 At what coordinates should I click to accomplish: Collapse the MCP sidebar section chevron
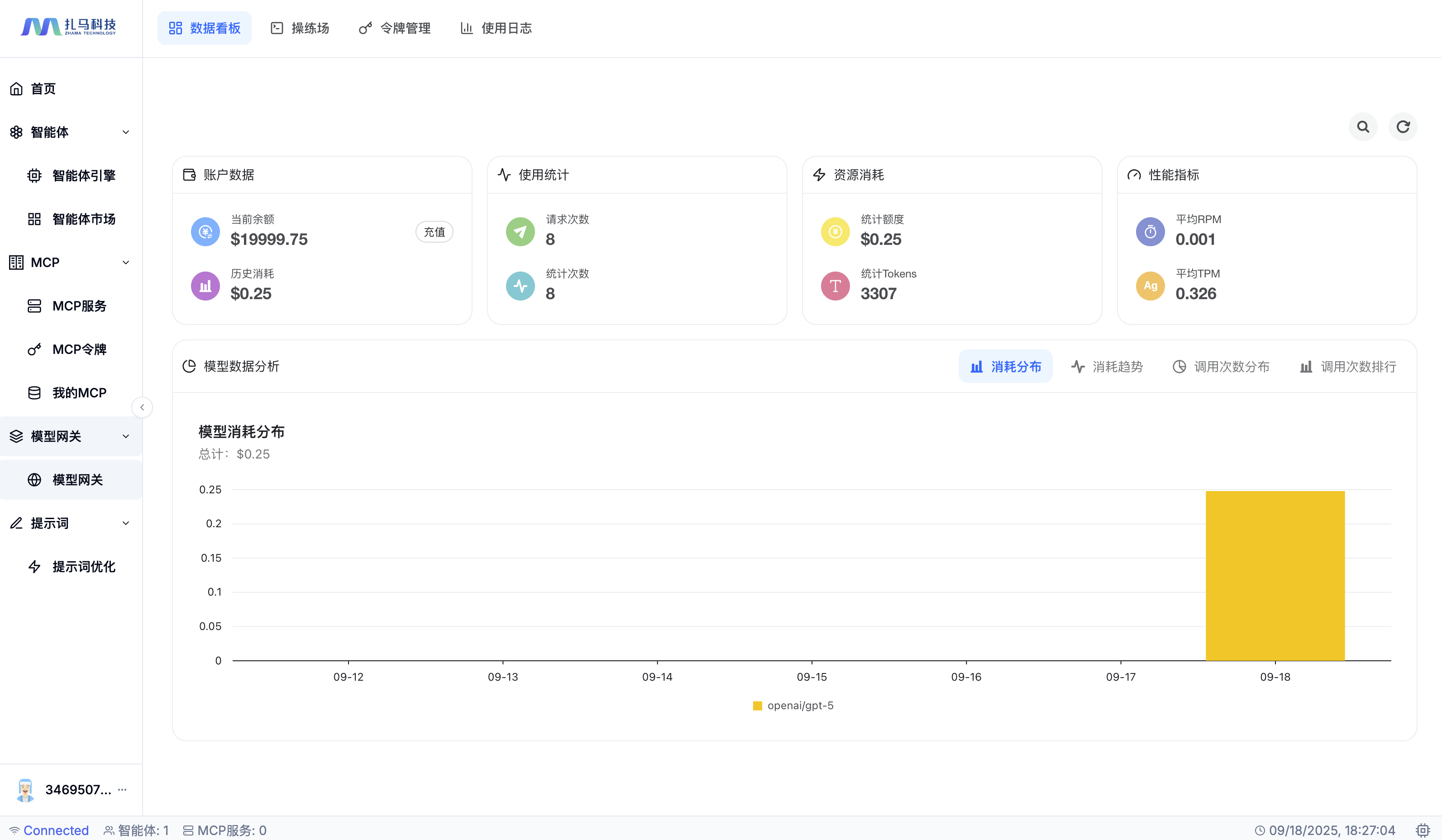click(x=126, y=262)
